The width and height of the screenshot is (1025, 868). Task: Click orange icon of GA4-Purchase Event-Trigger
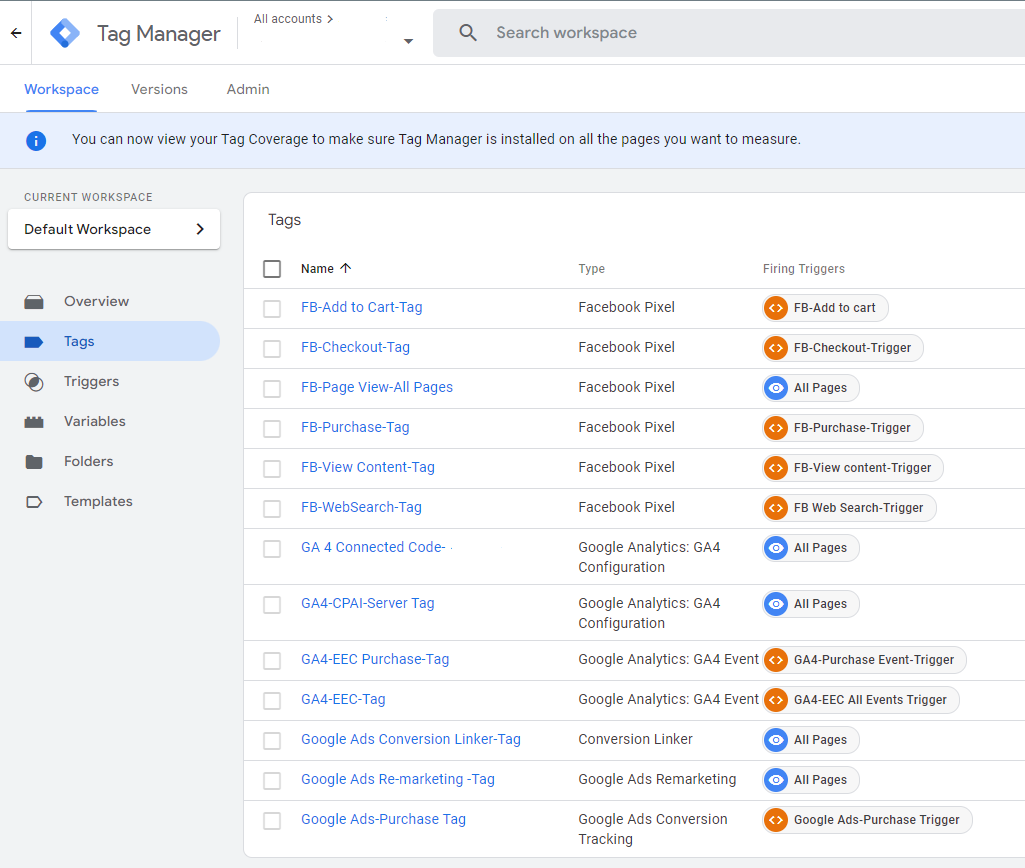click(x=776, y=660)
